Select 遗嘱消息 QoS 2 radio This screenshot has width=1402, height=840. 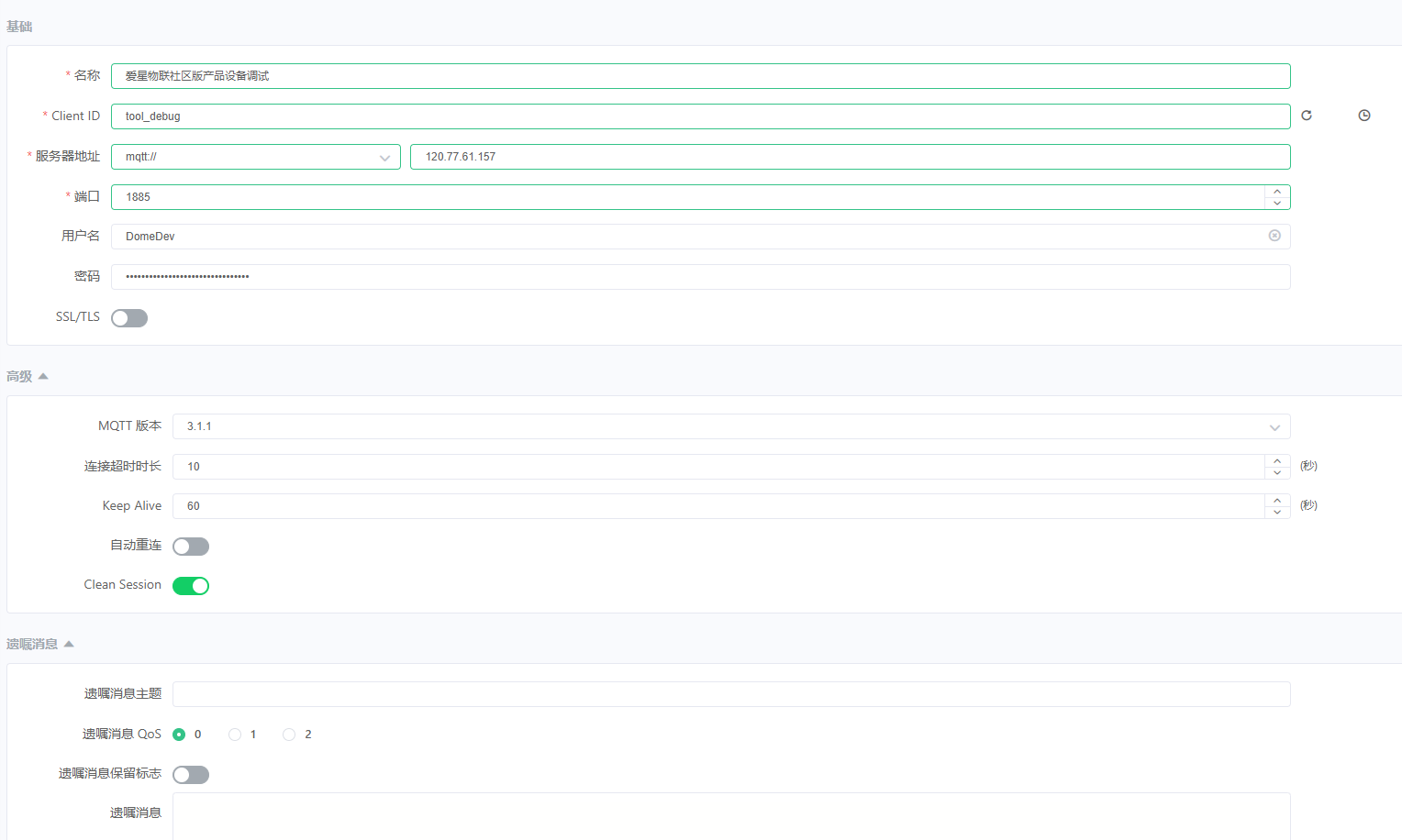[x=289, y=735]
